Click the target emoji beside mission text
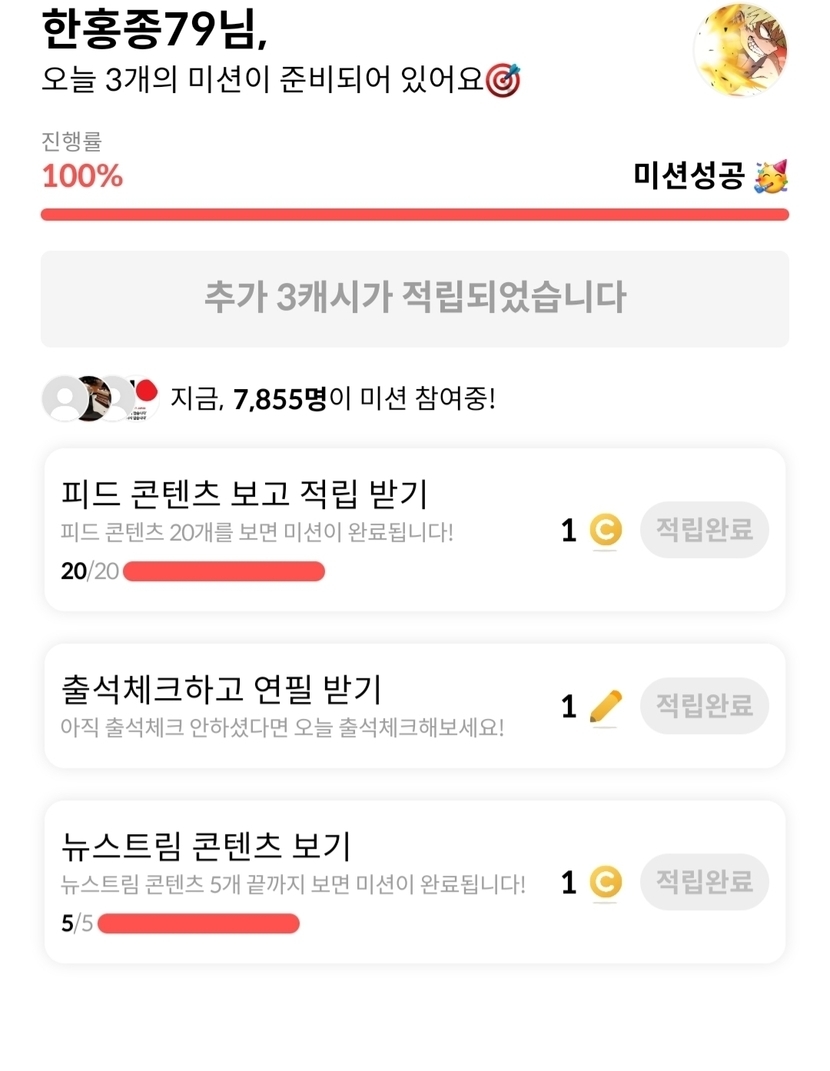 click(x=503, y=81)
